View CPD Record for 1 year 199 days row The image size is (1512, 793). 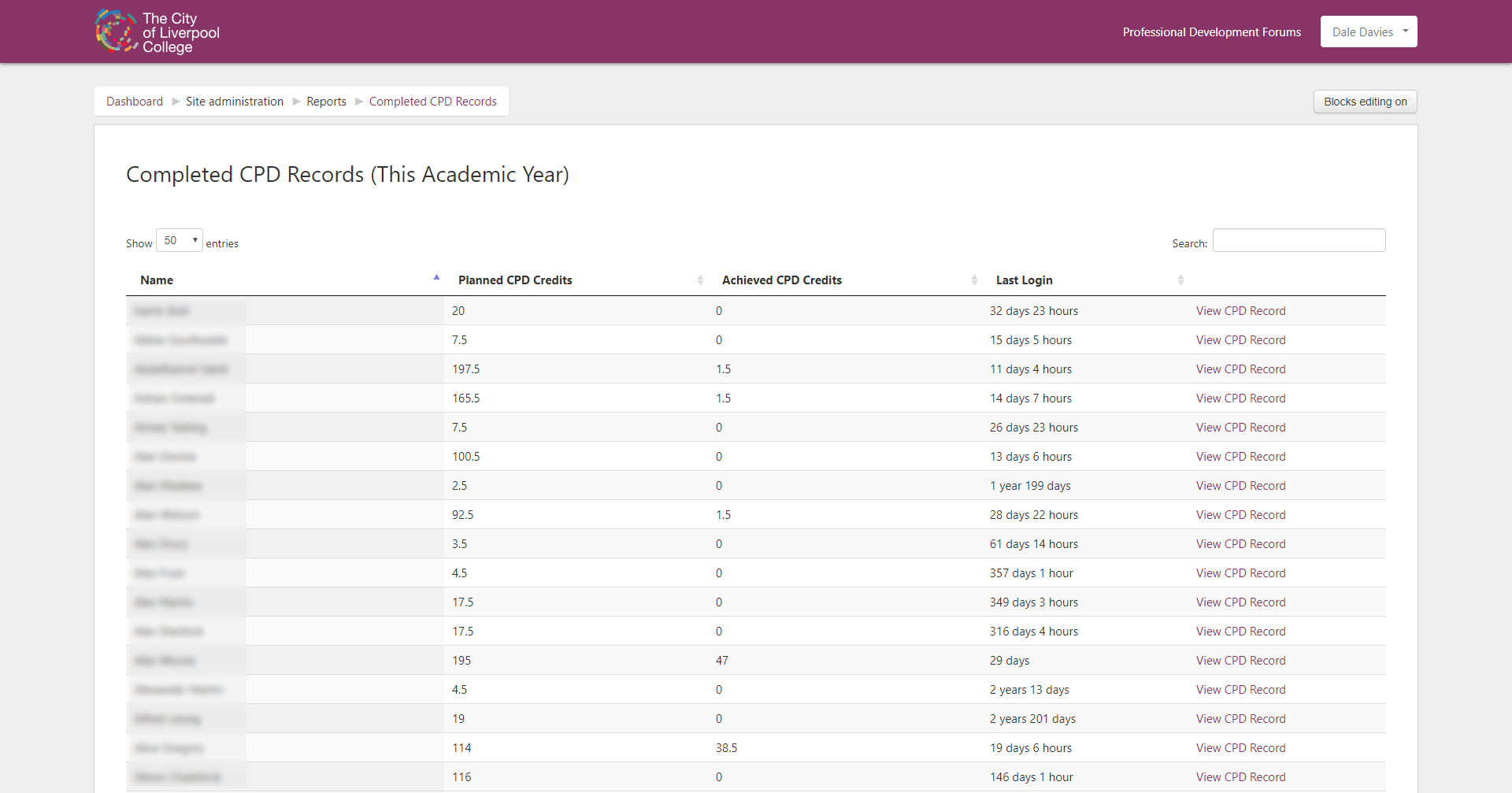[1240, 486]
